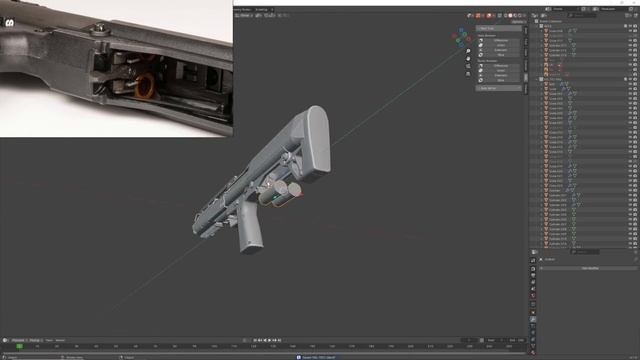This screenshot has height=360, width=640.
Task: Open the Render properties tab
Action: click(533, 269)
